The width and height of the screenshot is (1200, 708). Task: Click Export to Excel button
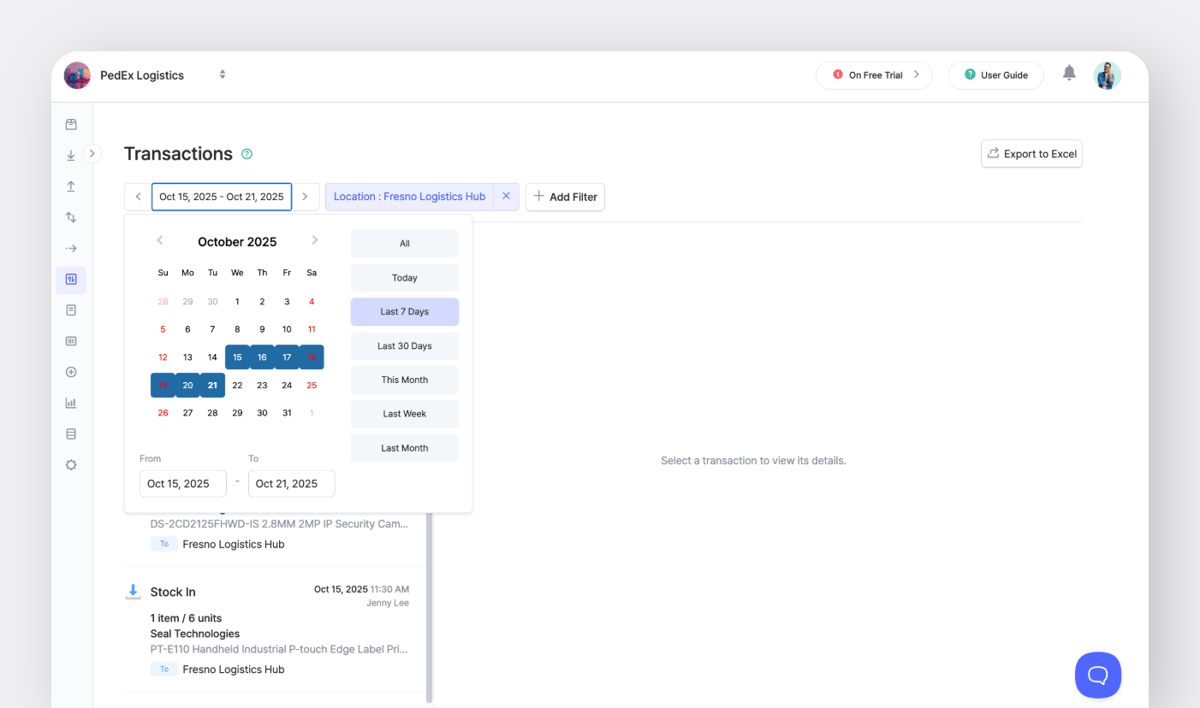point(1031,154)
